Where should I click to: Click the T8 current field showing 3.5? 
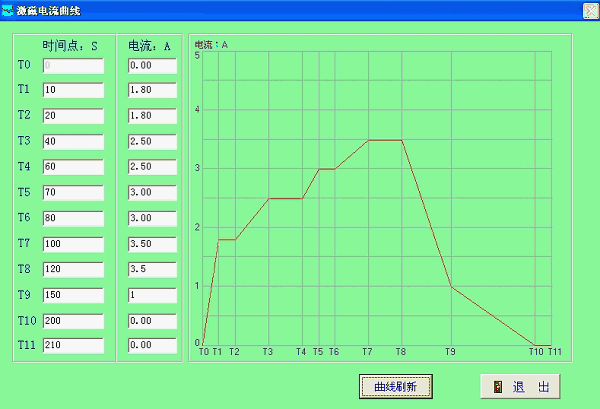(x=152, y=269)
